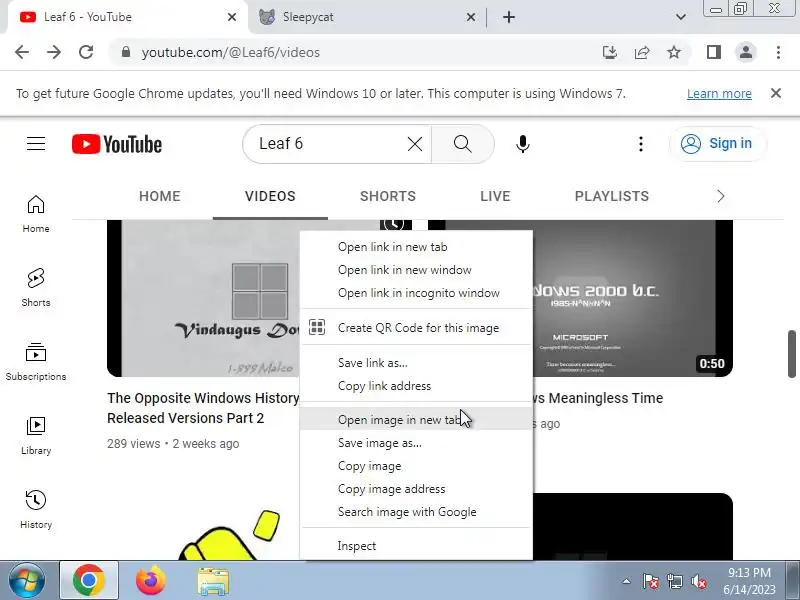Open the tab search dropdown arrow
The width and height of the screenshot is (800, 600).
681,17
